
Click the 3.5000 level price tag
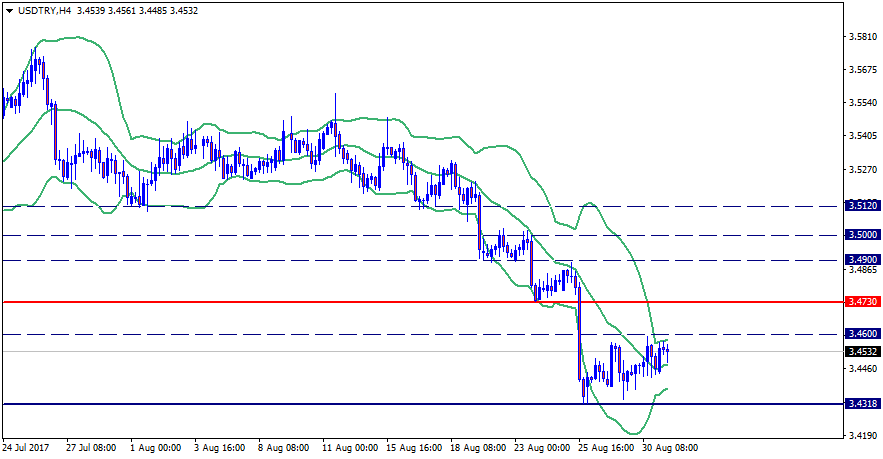[861, 235]
